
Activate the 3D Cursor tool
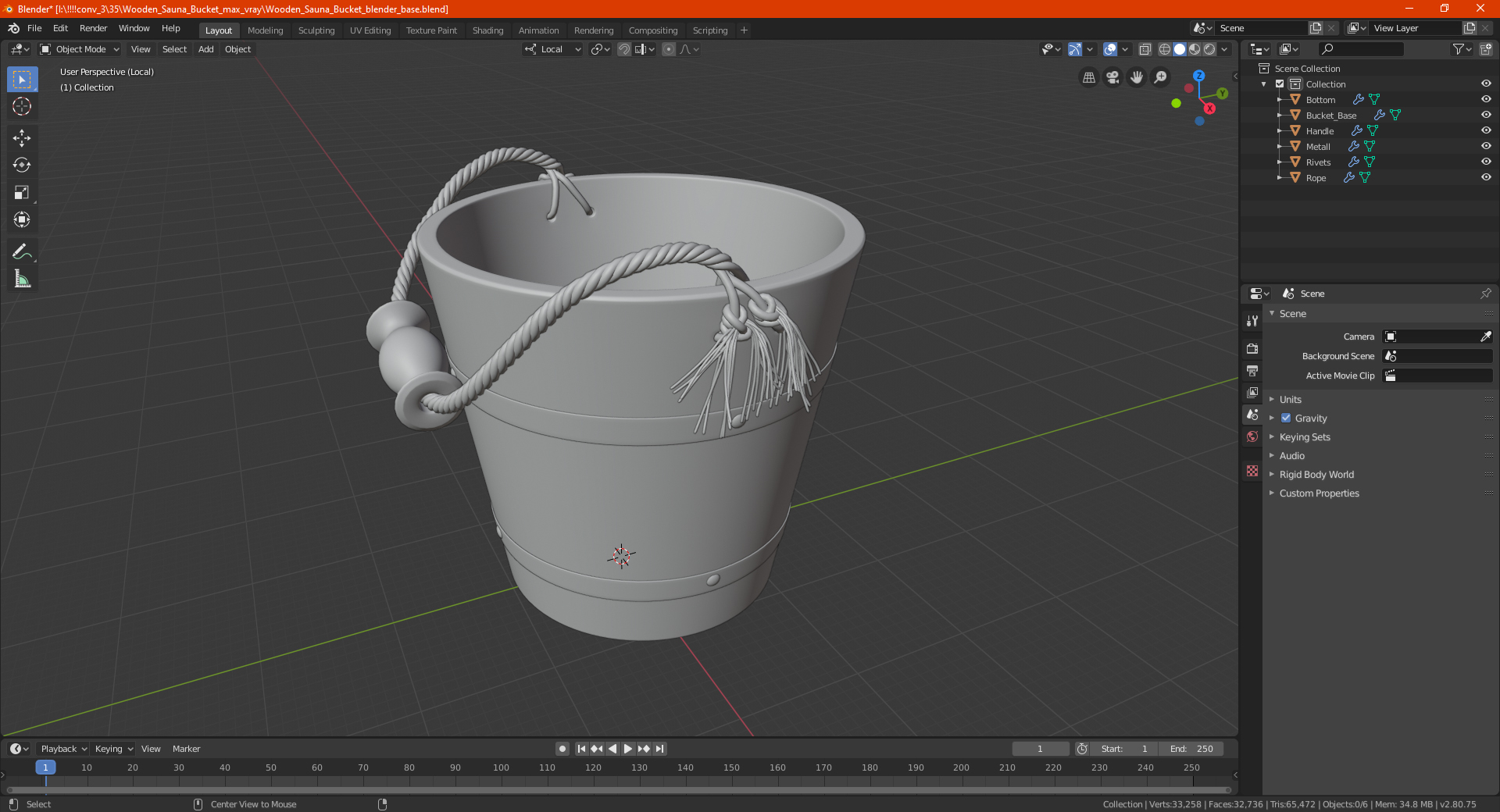click(x=22, y=107)
